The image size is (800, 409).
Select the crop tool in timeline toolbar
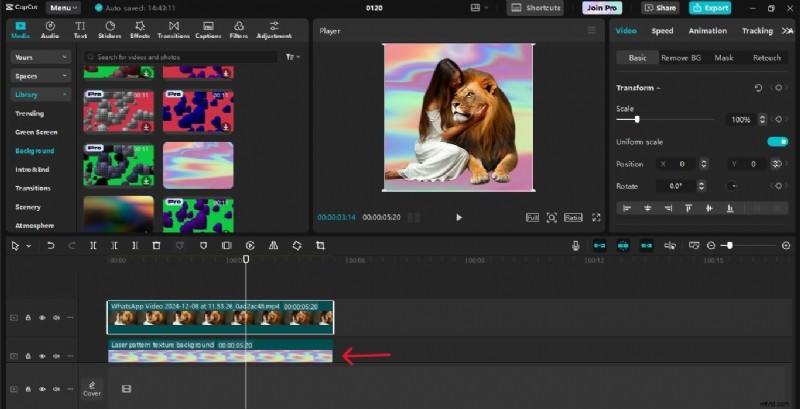(x=320, y=245)
